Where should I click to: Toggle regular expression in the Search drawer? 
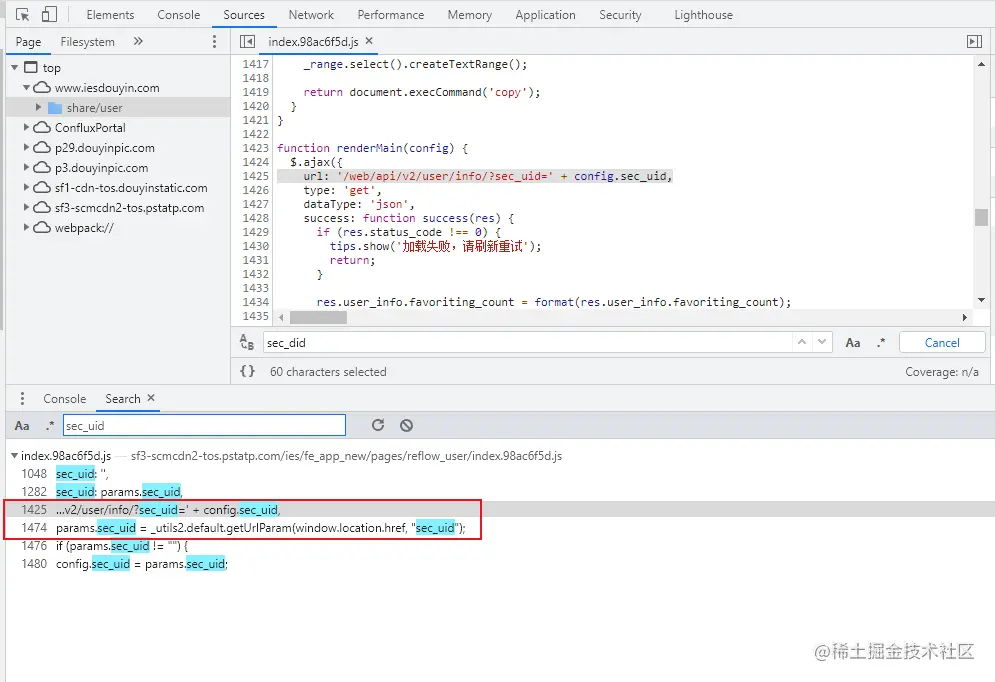pos(49,426)
